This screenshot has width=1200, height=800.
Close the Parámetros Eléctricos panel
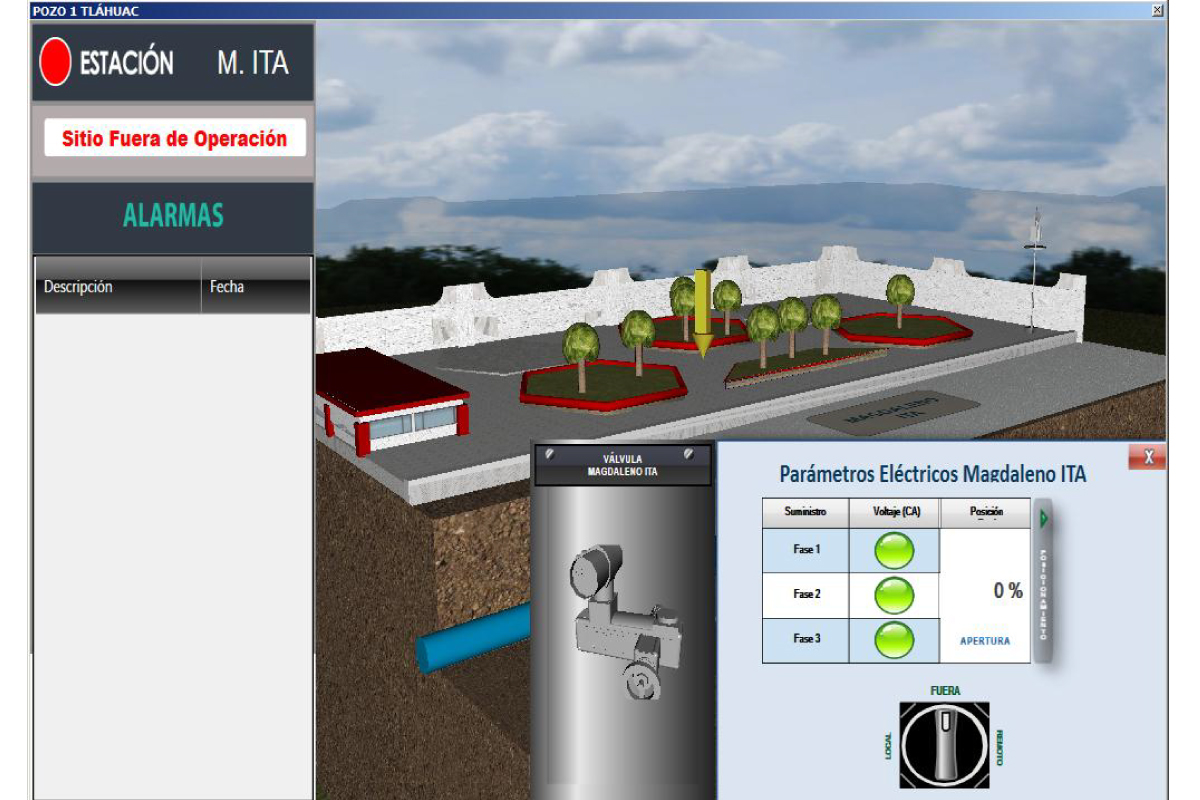coord(1148,457)
